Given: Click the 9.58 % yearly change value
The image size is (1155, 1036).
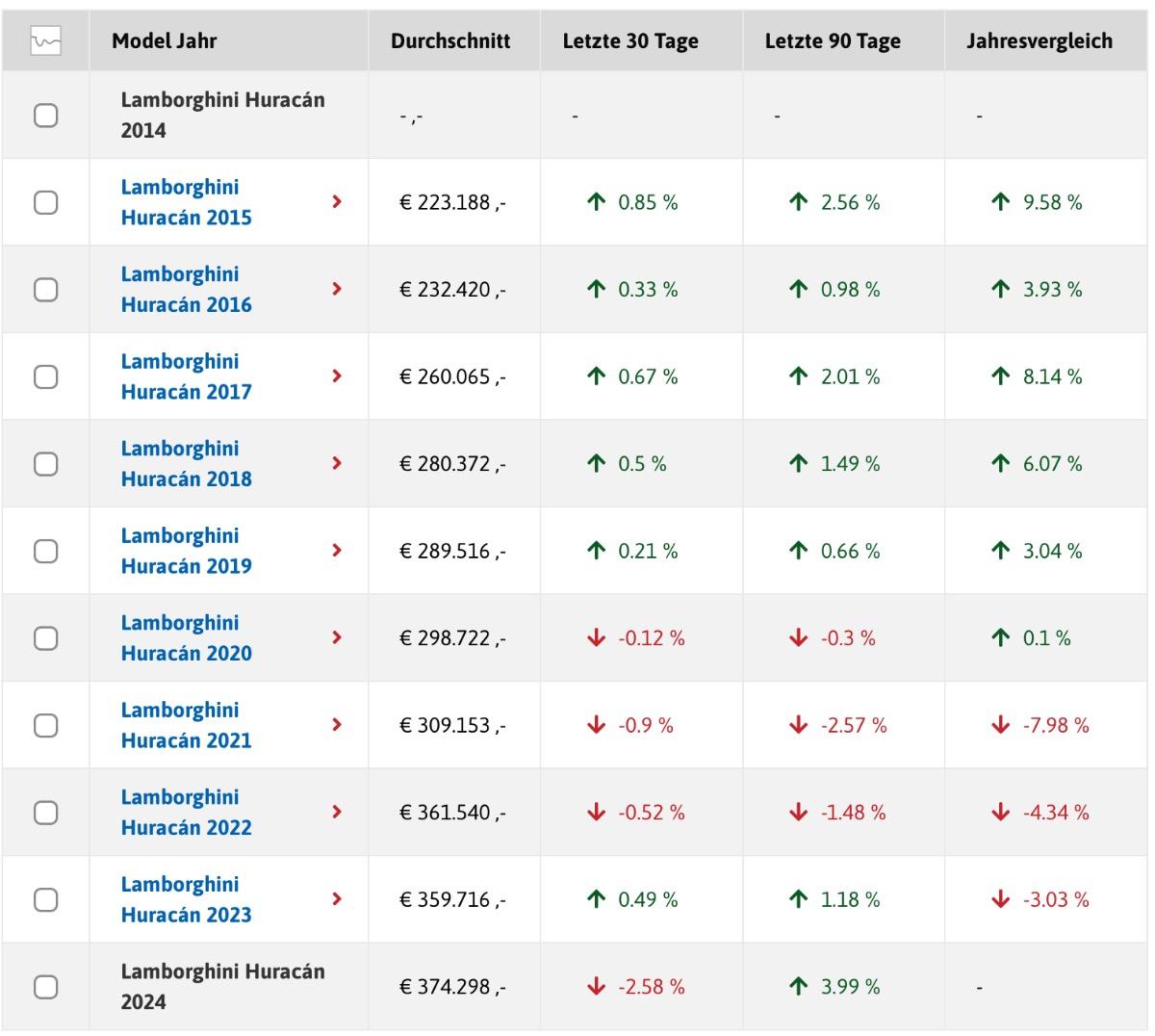Looking at the screenshot, I should [x=1052, y=202].
